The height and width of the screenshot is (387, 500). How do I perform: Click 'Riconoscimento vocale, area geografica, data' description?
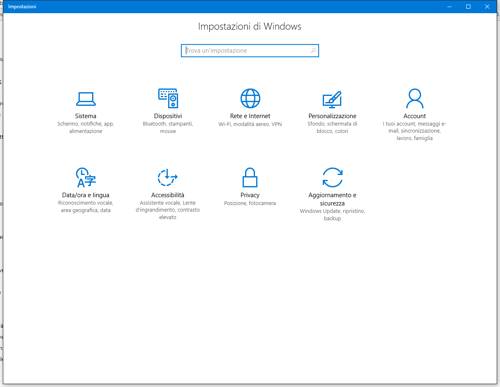coord(86,206)
